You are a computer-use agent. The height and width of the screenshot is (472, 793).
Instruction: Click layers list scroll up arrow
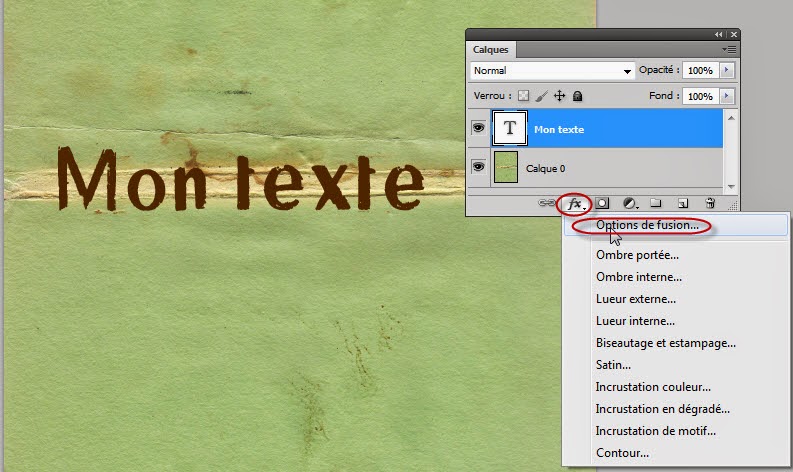click(x=731, y=118)
